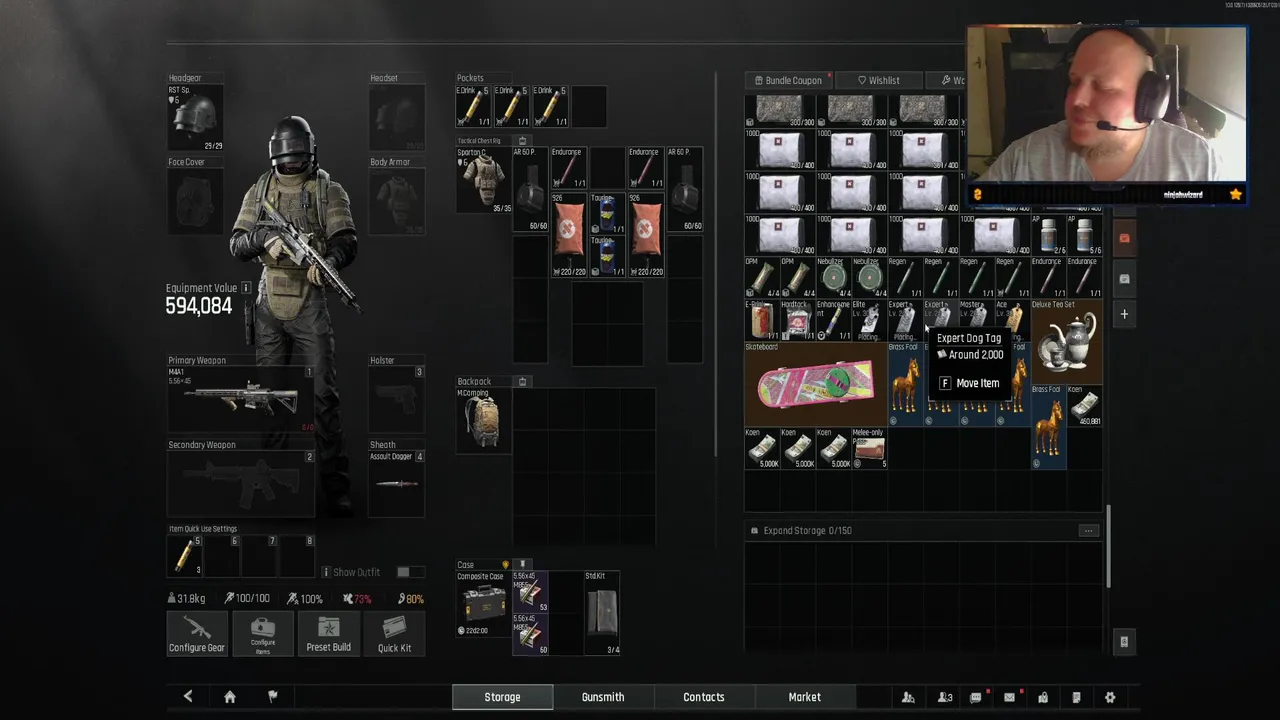Select the grey storage page icon

[1124, 279]
